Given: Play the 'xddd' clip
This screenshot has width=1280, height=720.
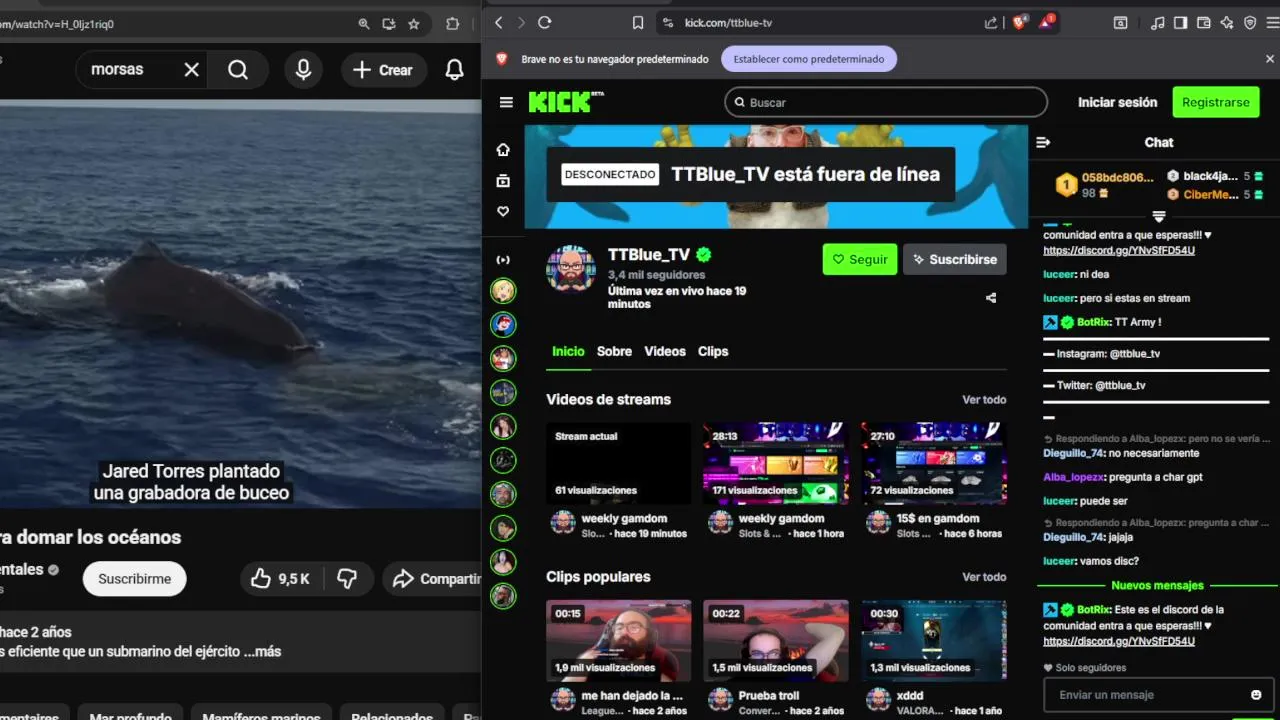Looking at the screenshot, I should click(934, 640).
